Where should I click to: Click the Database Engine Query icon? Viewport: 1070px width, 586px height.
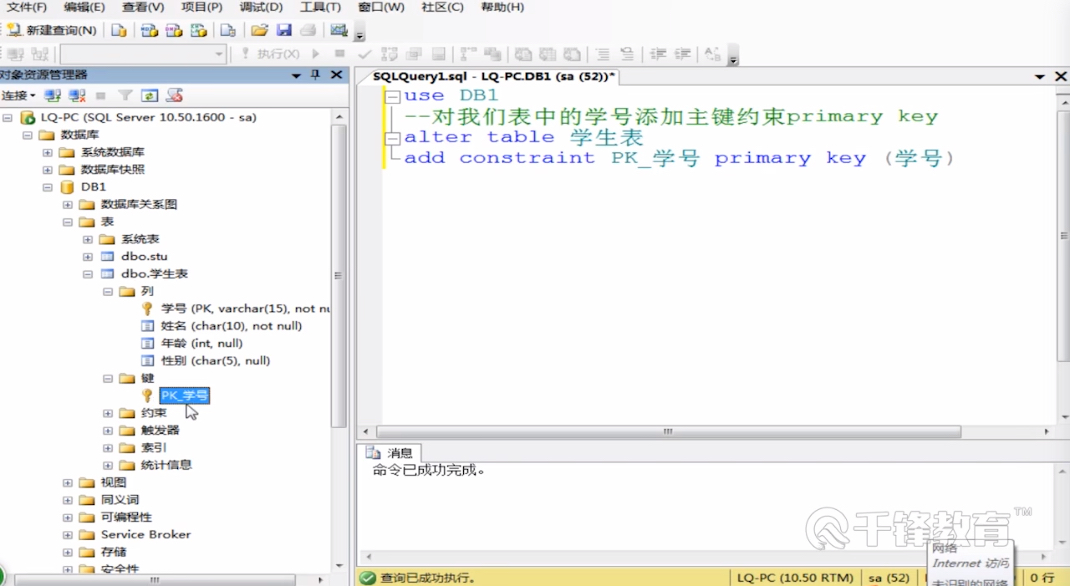pos(119,30)
